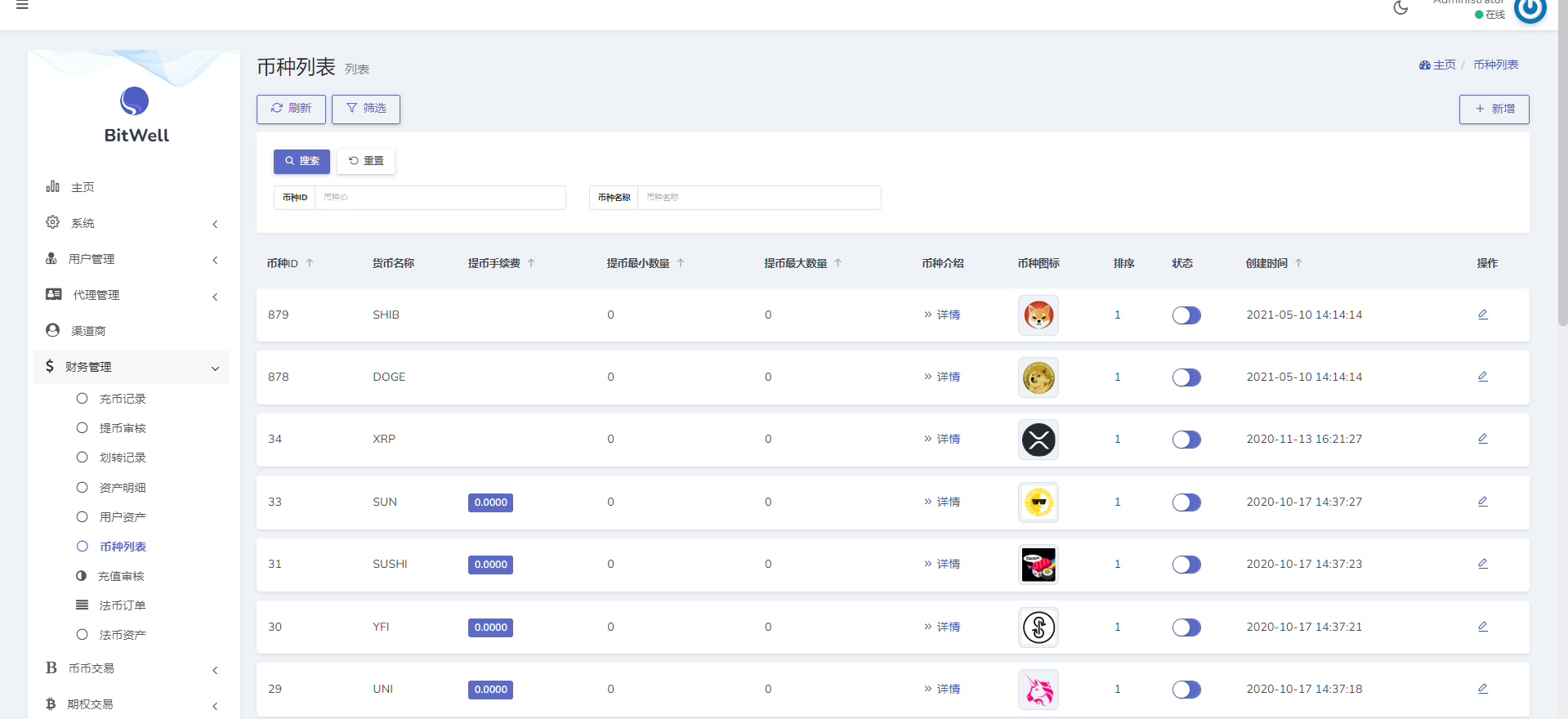Click the 币种名称 search input field
Image resolution: width=1568 pixels, height=719 pixels.
758,198
